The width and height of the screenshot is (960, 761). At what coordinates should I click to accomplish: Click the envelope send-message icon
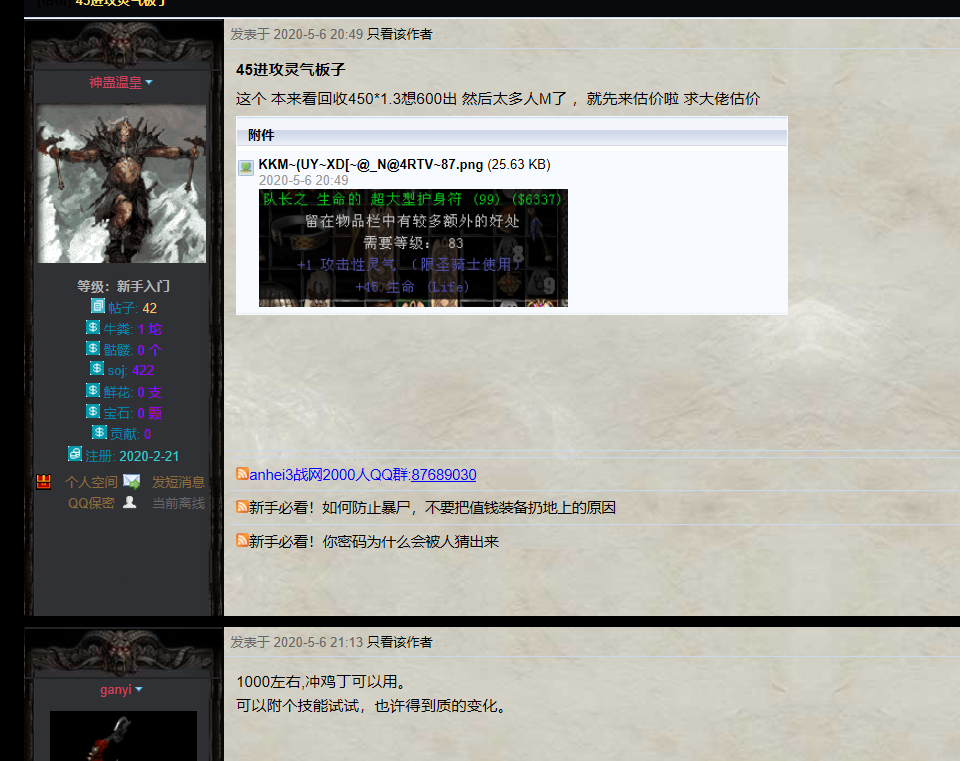coord(131,482)
